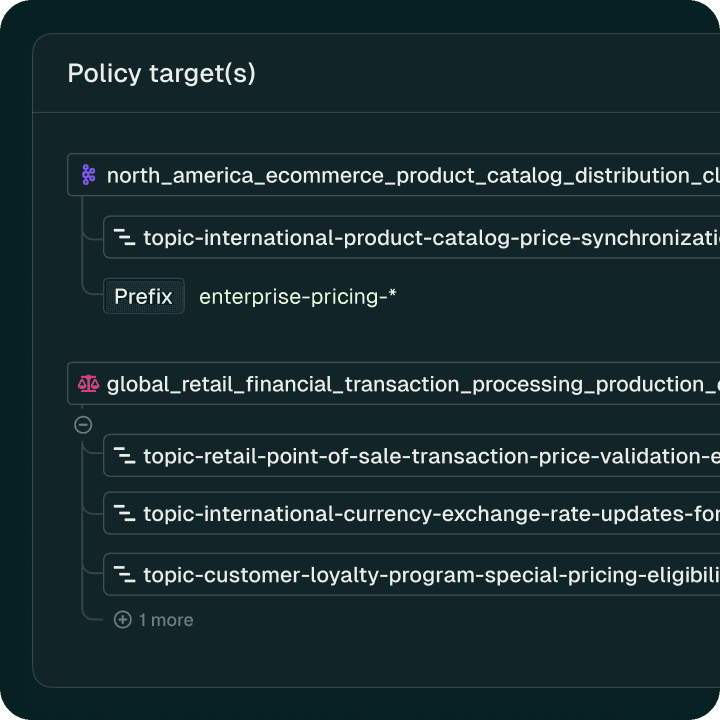
Task: Collapse the global_retail_financial topics list
Action: pos(84,424)
